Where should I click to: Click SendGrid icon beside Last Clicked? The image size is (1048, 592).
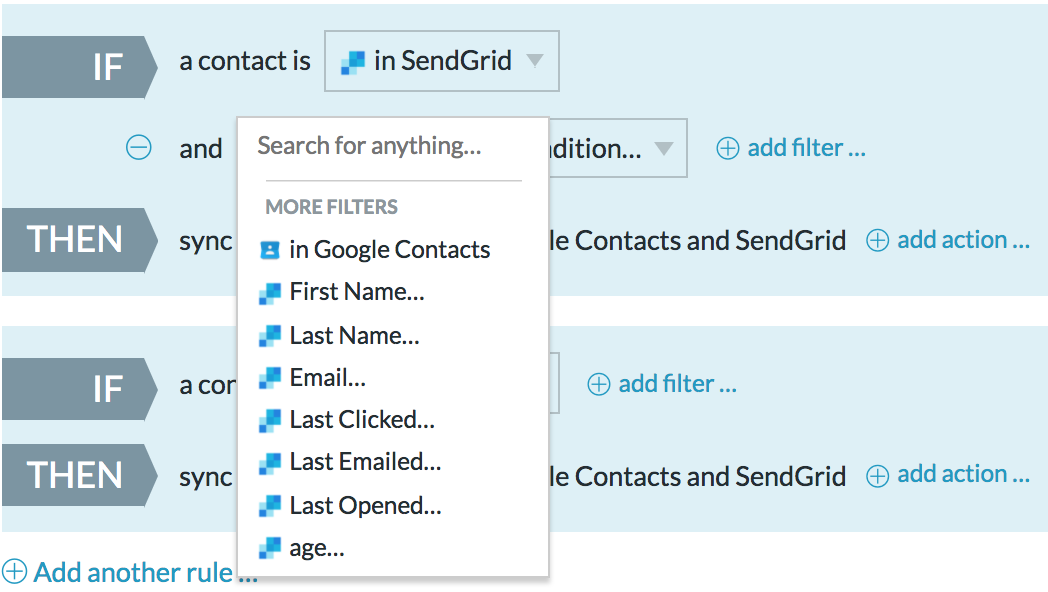click(269, 421)
